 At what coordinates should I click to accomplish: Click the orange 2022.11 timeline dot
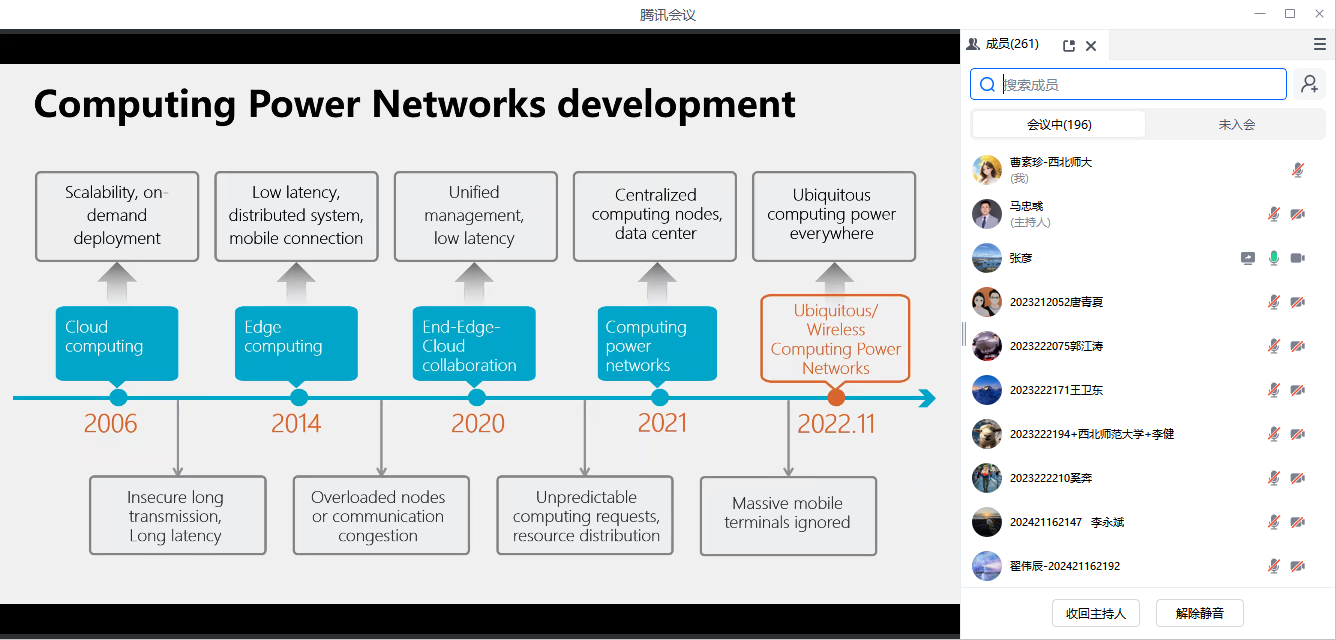coord(836,398)
